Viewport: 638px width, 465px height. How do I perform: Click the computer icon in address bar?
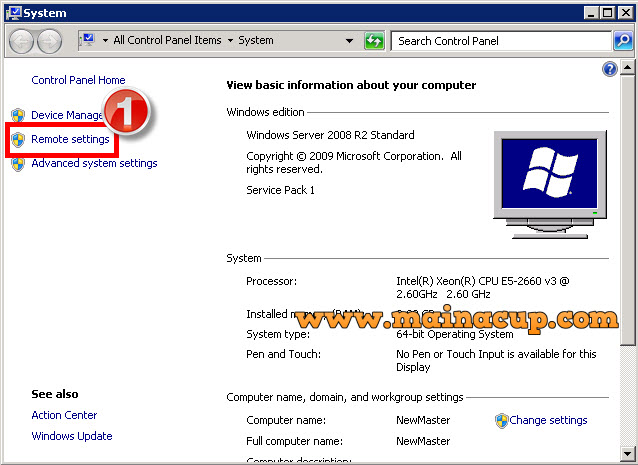88,40
